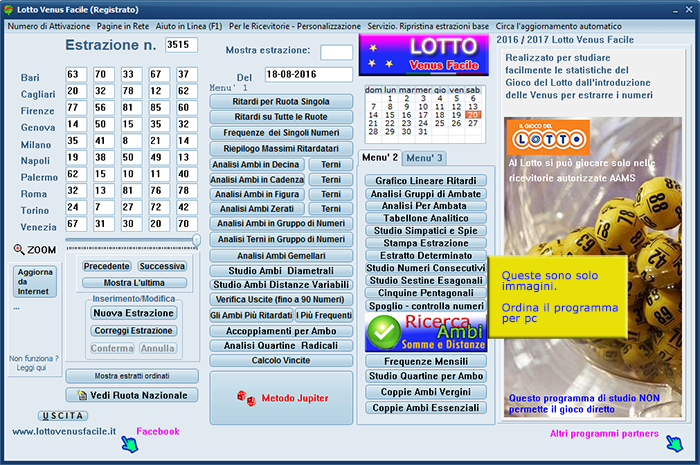This screenshot has width=700, height=465.
Task: Select day 20 in the calendar
Action: (473, 115)
